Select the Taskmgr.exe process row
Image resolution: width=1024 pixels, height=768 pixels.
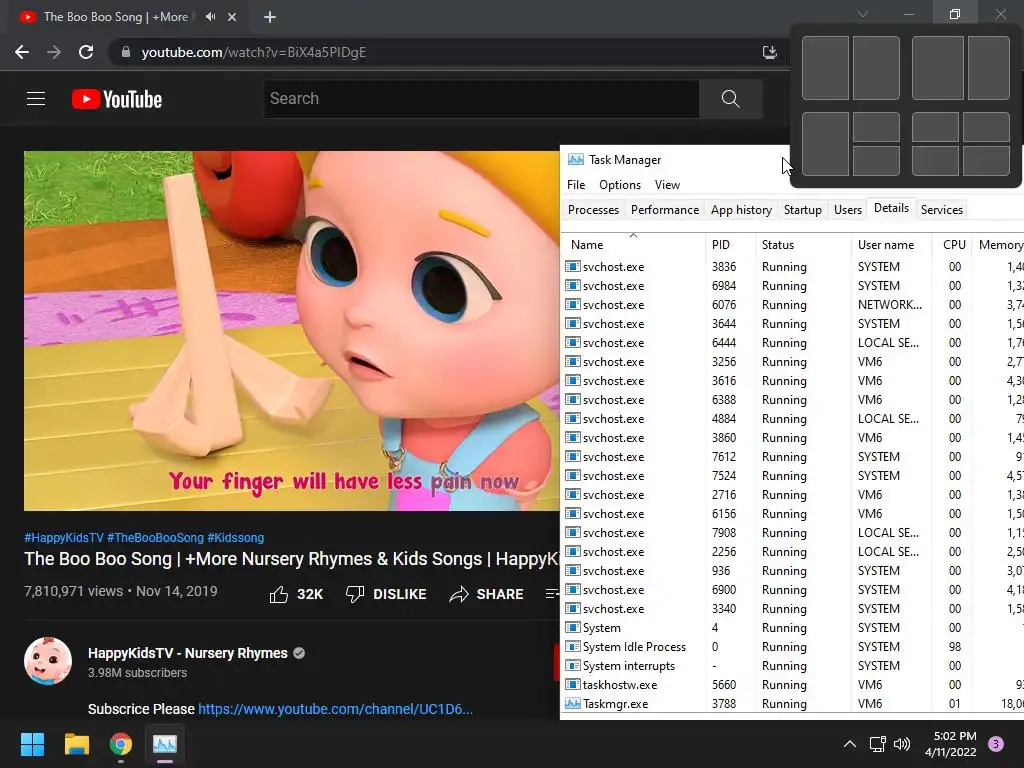792,704
